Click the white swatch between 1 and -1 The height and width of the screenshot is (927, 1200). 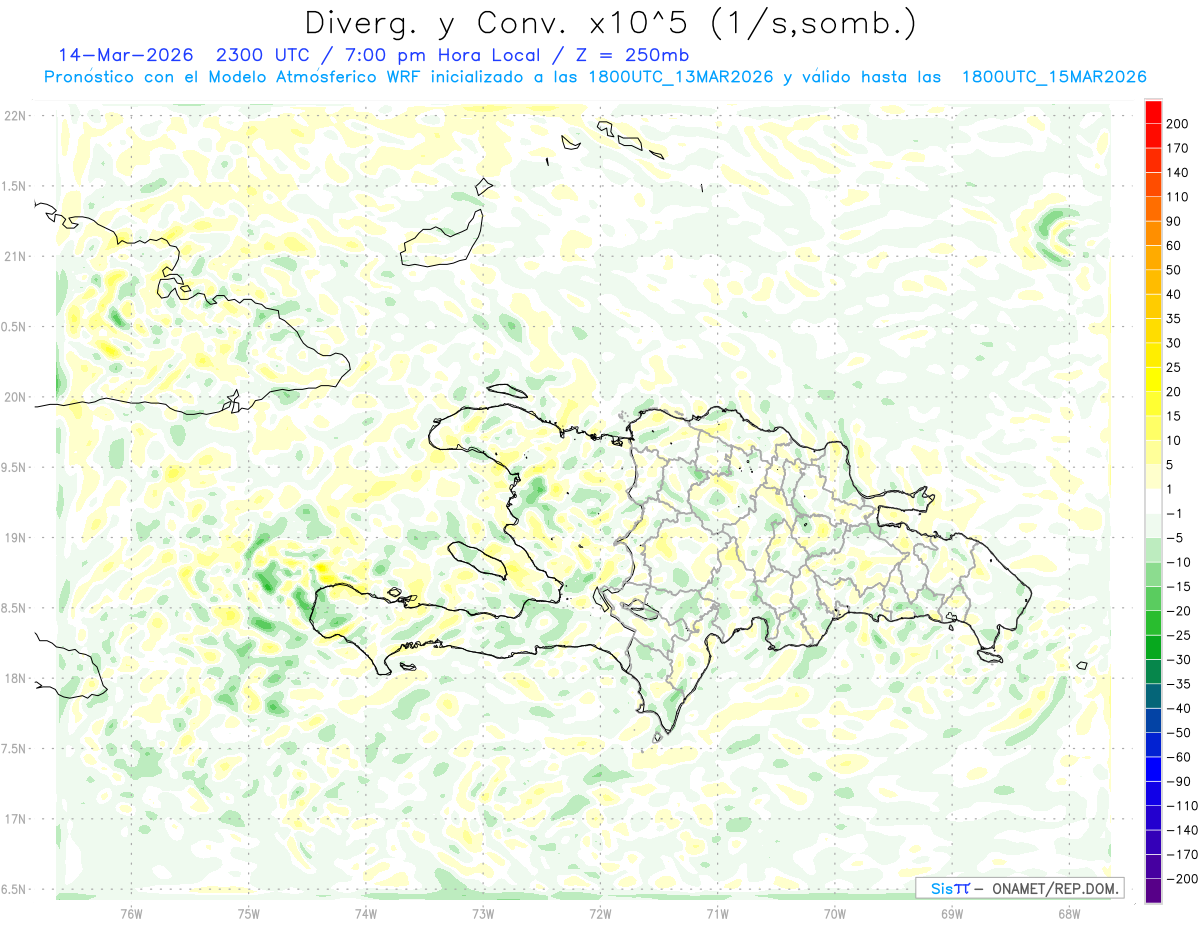[1154, 502]
